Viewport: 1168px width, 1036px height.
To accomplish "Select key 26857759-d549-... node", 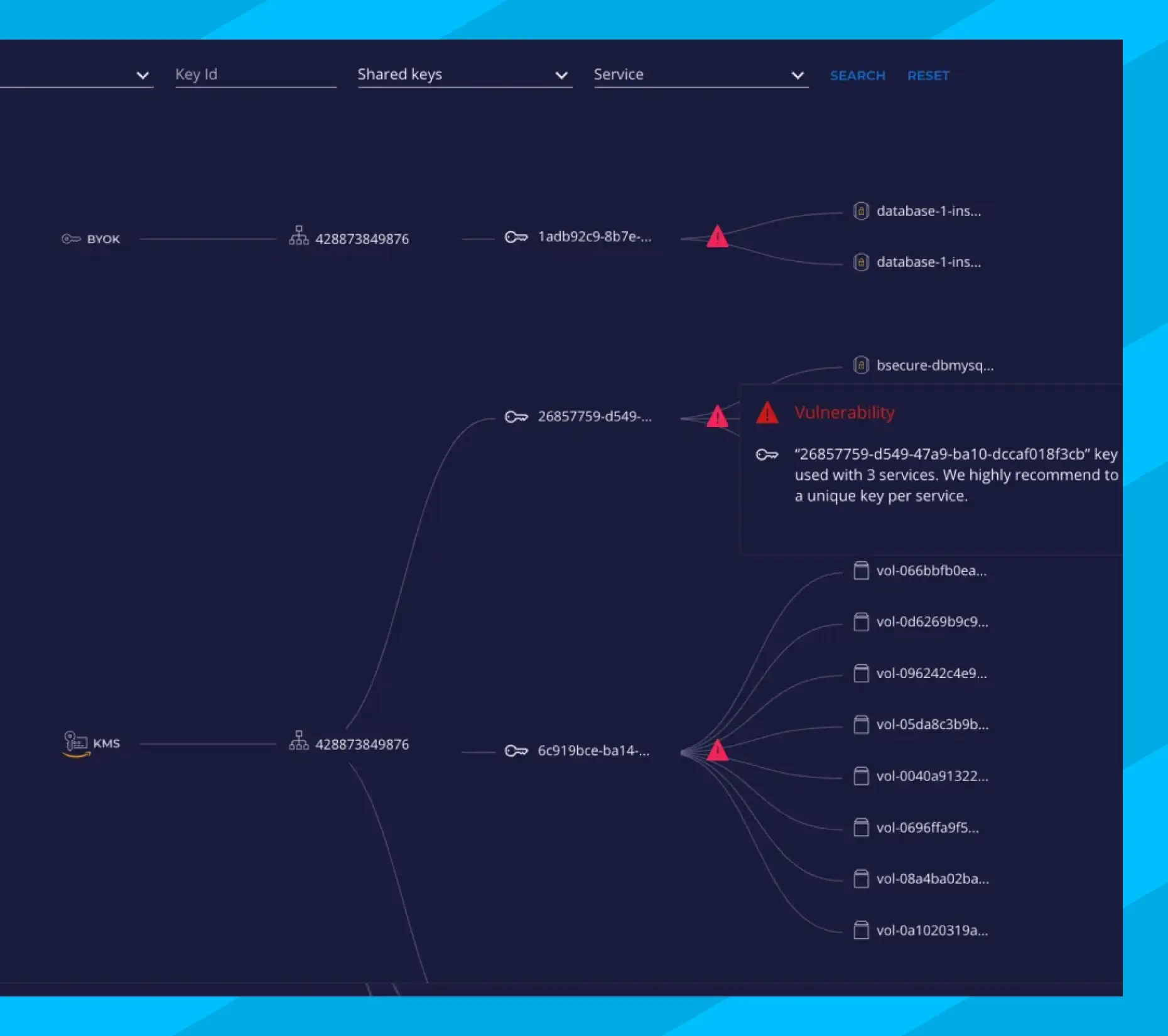I will tap(595, 417).
